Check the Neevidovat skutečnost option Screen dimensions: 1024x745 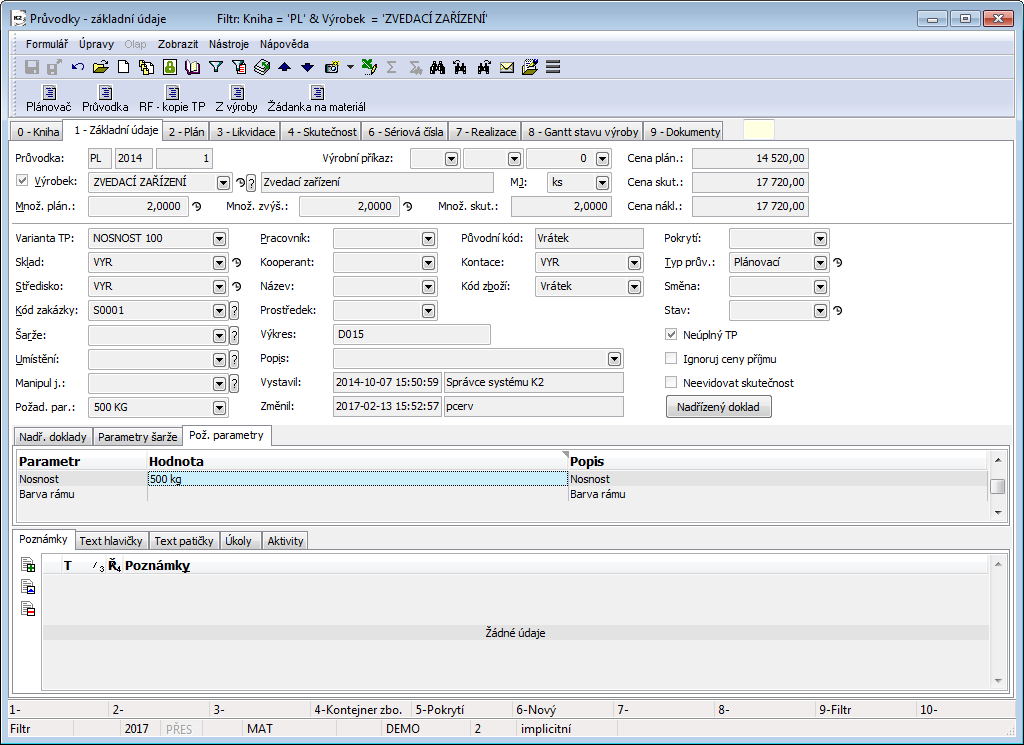click(672, 382)
